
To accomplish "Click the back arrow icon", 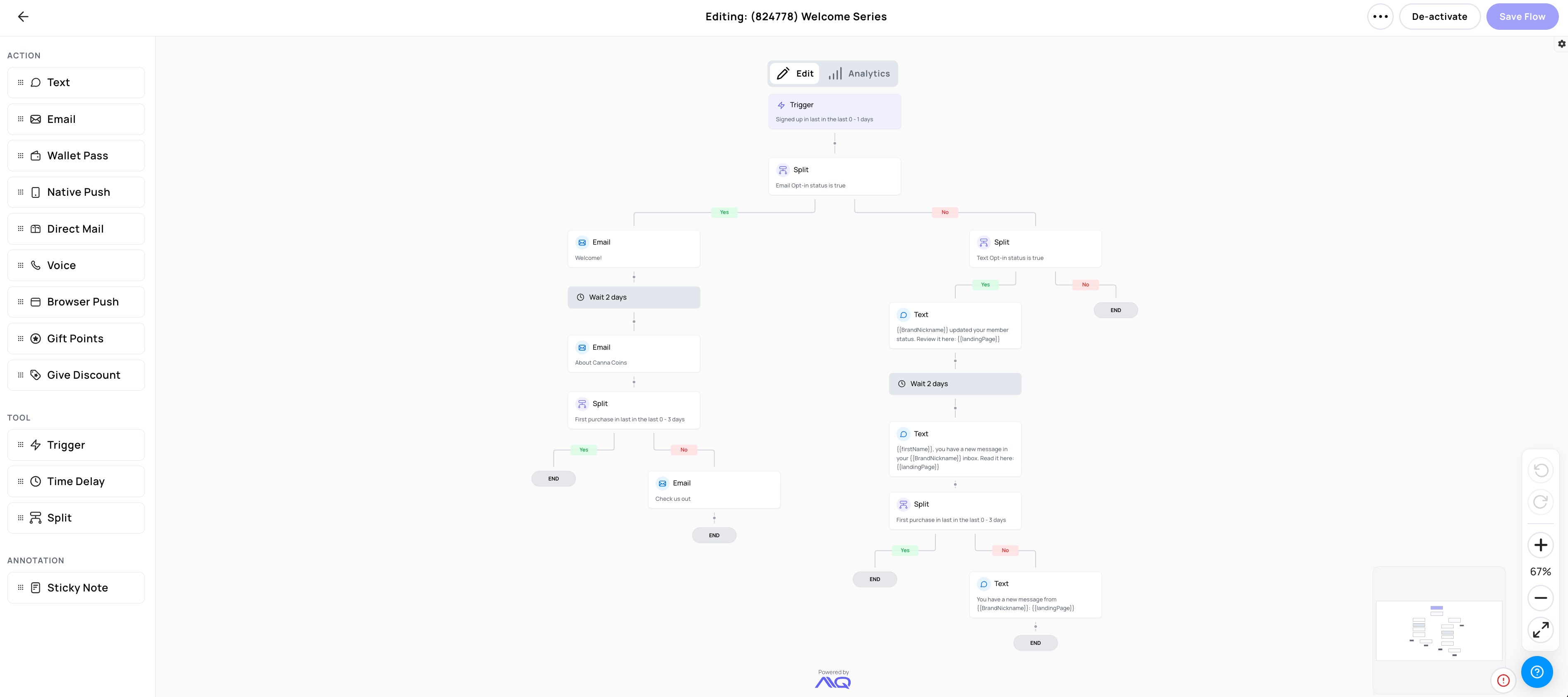I will 23,17.
